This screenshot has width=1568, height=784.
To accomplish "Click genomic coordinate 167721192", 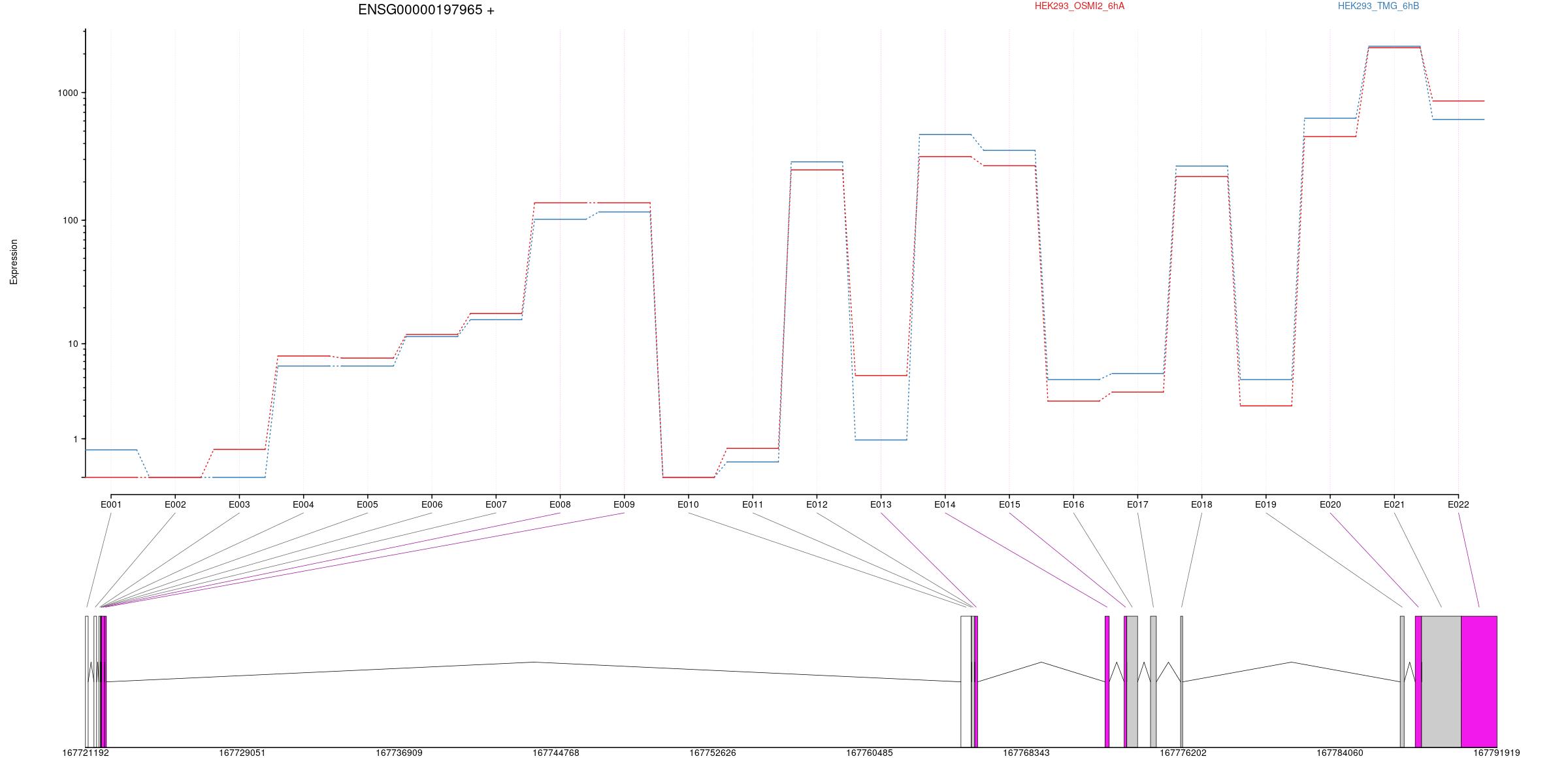I will point(86,753).
